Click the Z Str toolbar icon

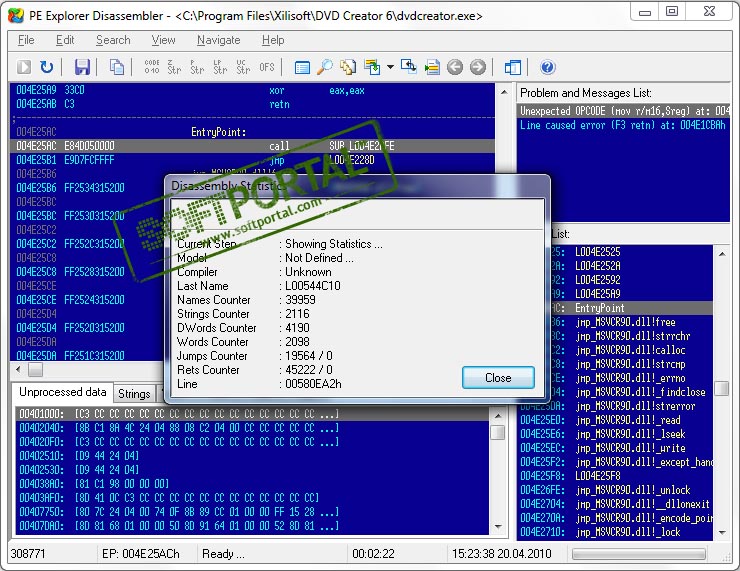(x=174, y=67)
